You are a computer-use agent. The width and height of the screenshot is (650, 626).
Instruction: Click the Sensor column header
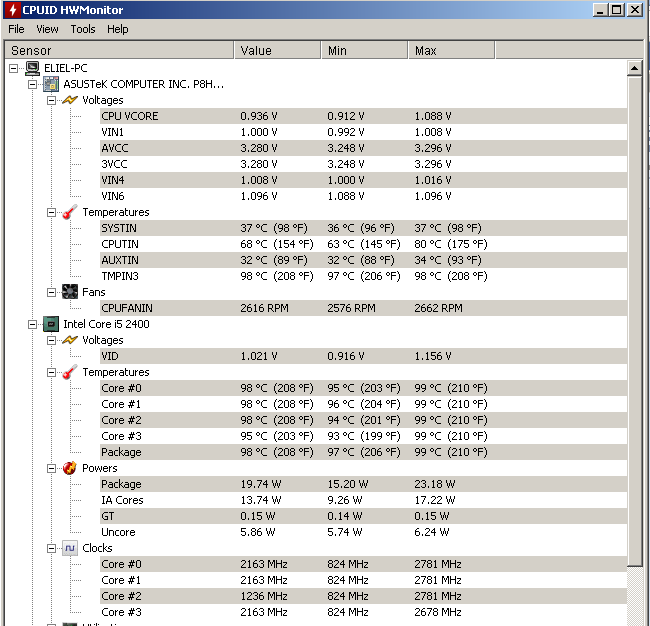click(119, 50)
